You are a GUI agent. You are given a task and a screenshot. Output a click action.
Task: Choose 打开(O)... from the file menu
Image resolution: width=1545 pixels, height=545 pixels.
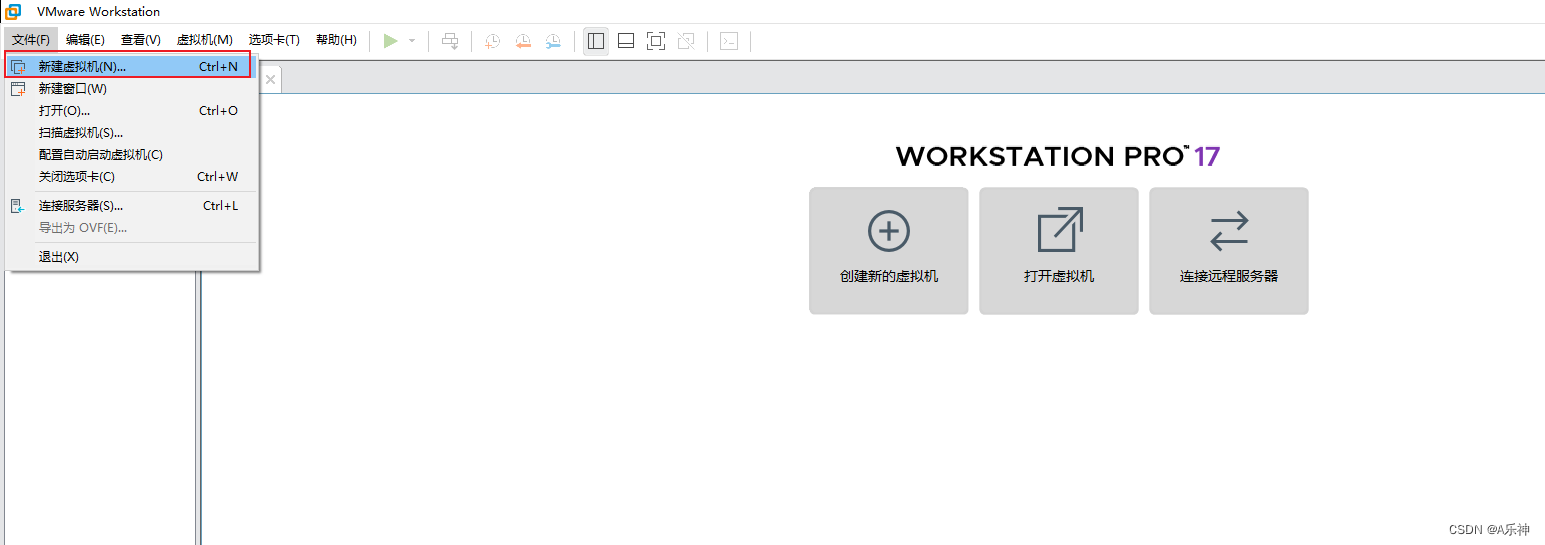pos(131,110)
